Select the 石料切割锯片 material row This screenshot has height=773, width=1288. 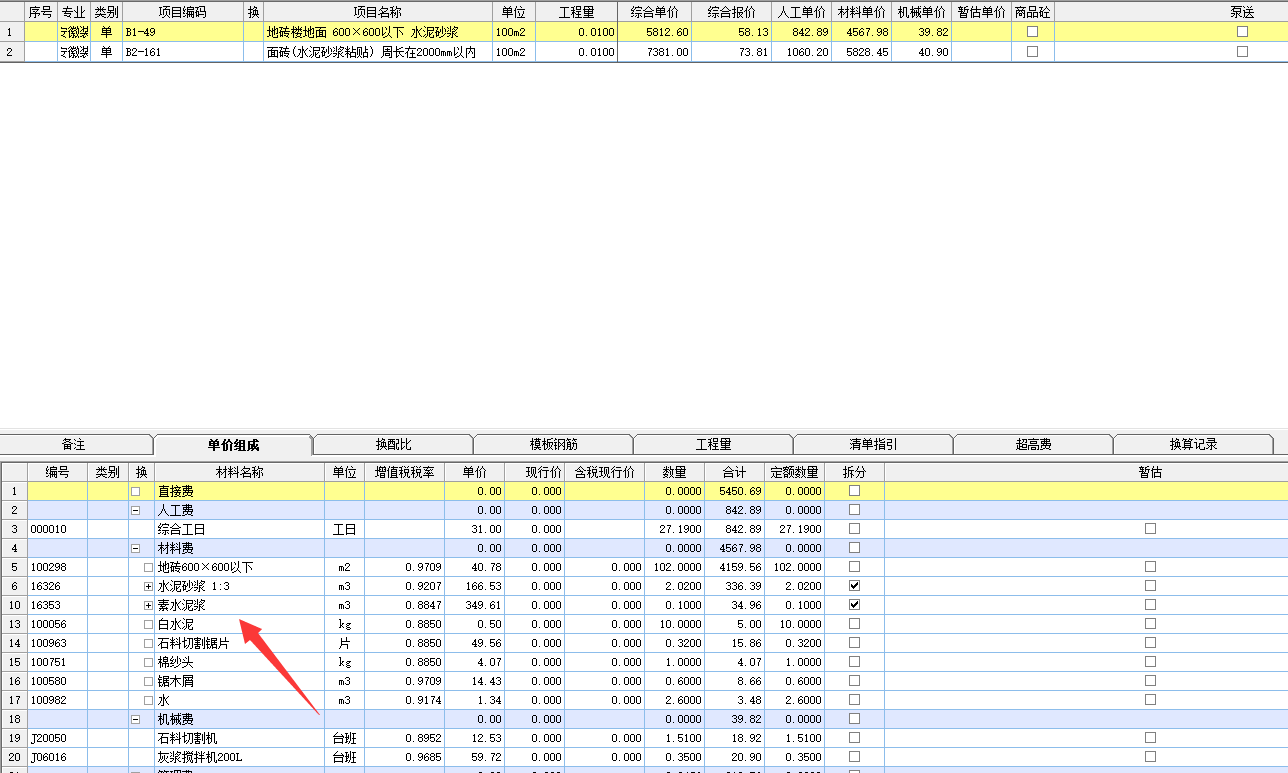coord(194,643)
